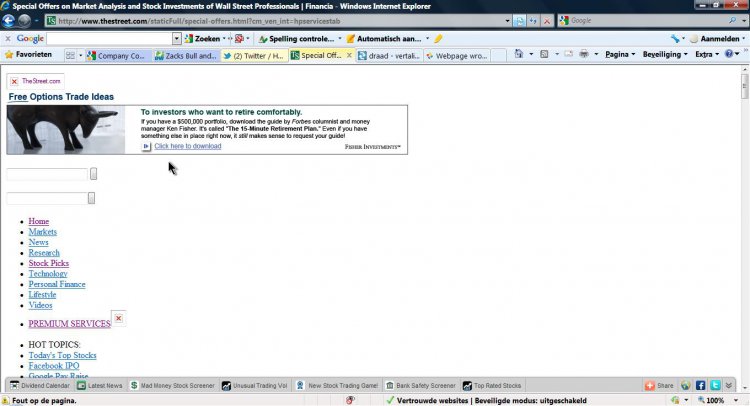Click the Google toolbar search field

tap(110, 39)
